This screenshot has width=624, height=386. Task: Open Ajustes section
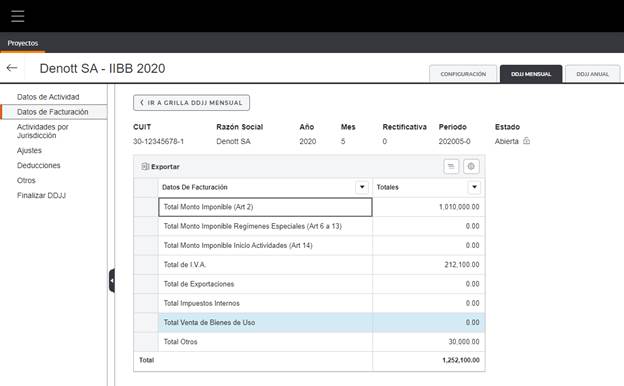click(x=29, y=150)
